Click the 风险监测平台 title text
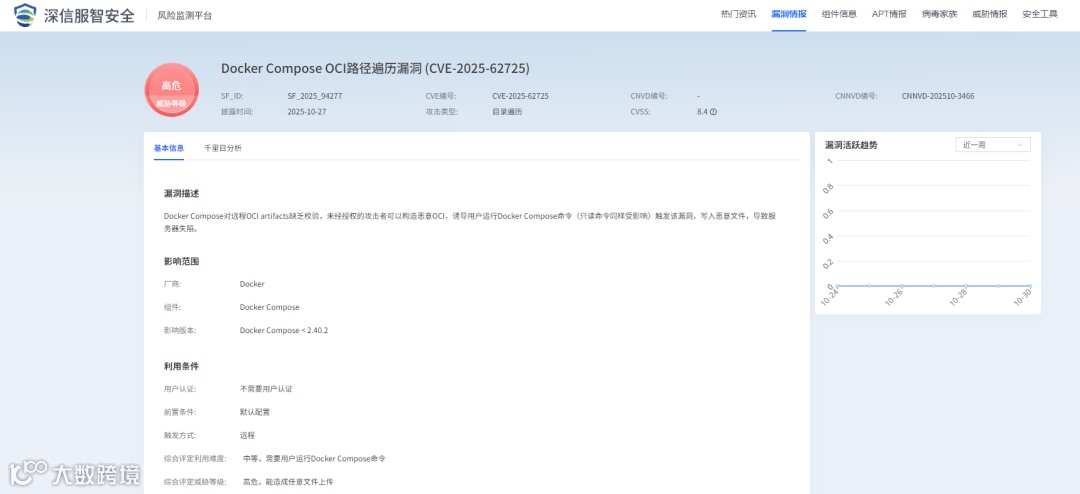The image size is (1080, 494). click(x=185, y=15)
